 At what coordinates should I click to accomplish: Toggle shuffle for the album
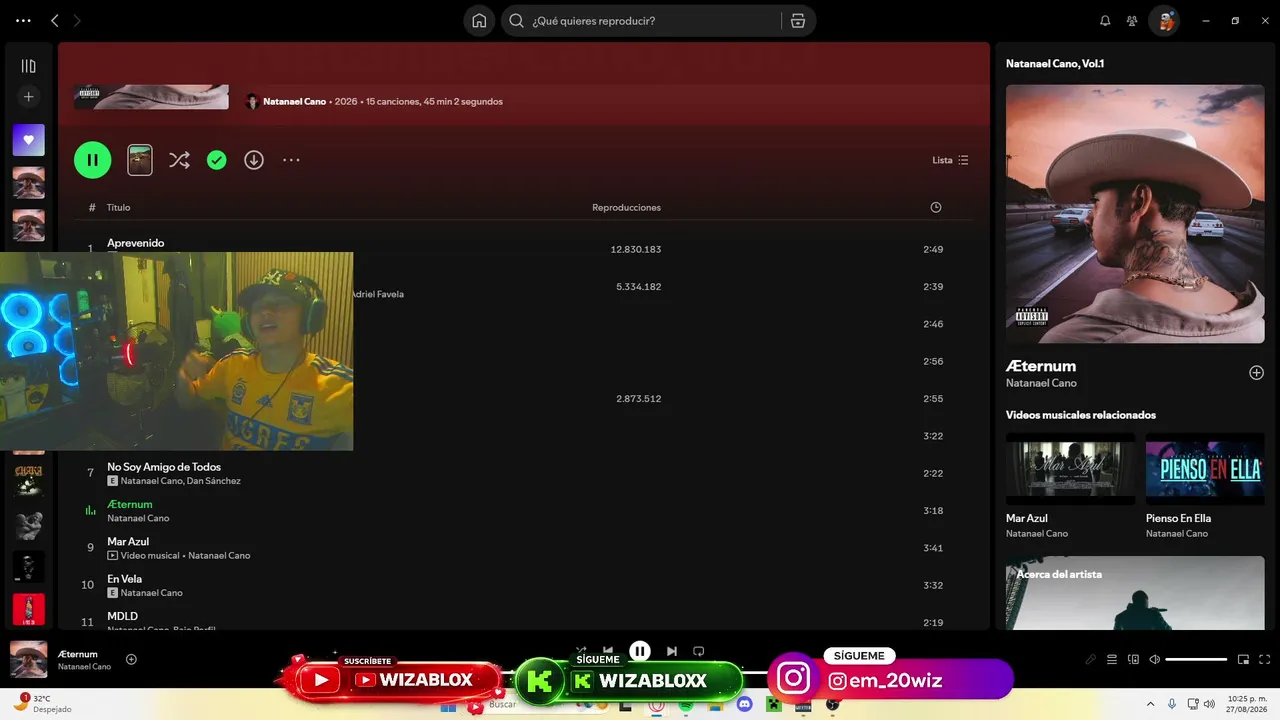point(179,160)
